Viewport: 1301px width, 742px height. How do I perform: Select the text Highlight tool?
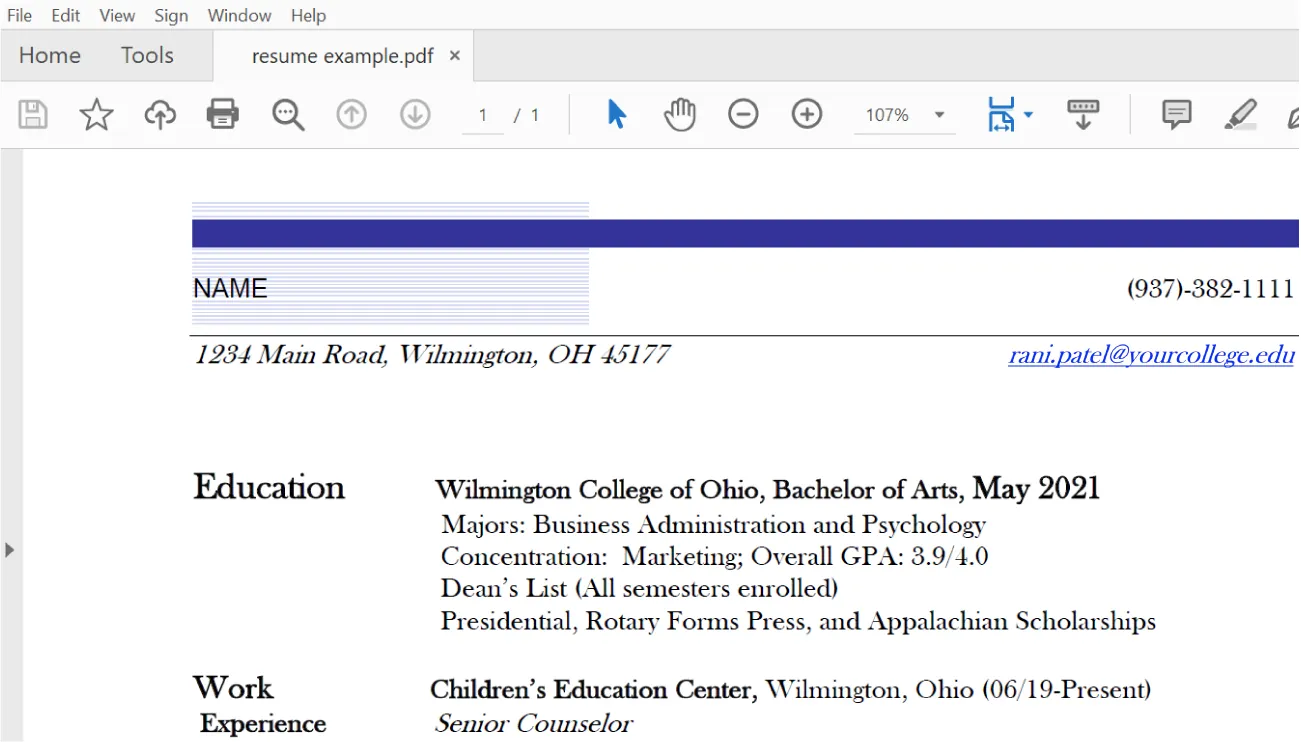[1240, 114]
